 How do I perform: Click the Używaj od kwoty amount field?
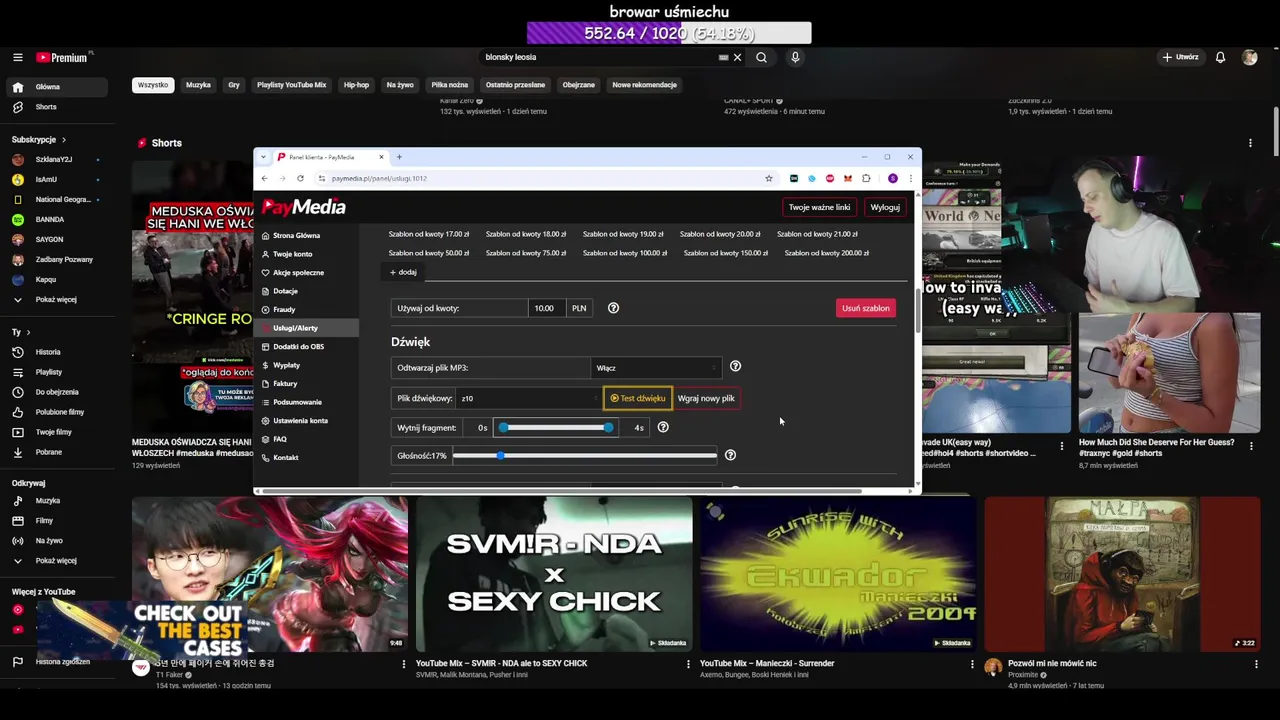547,308
